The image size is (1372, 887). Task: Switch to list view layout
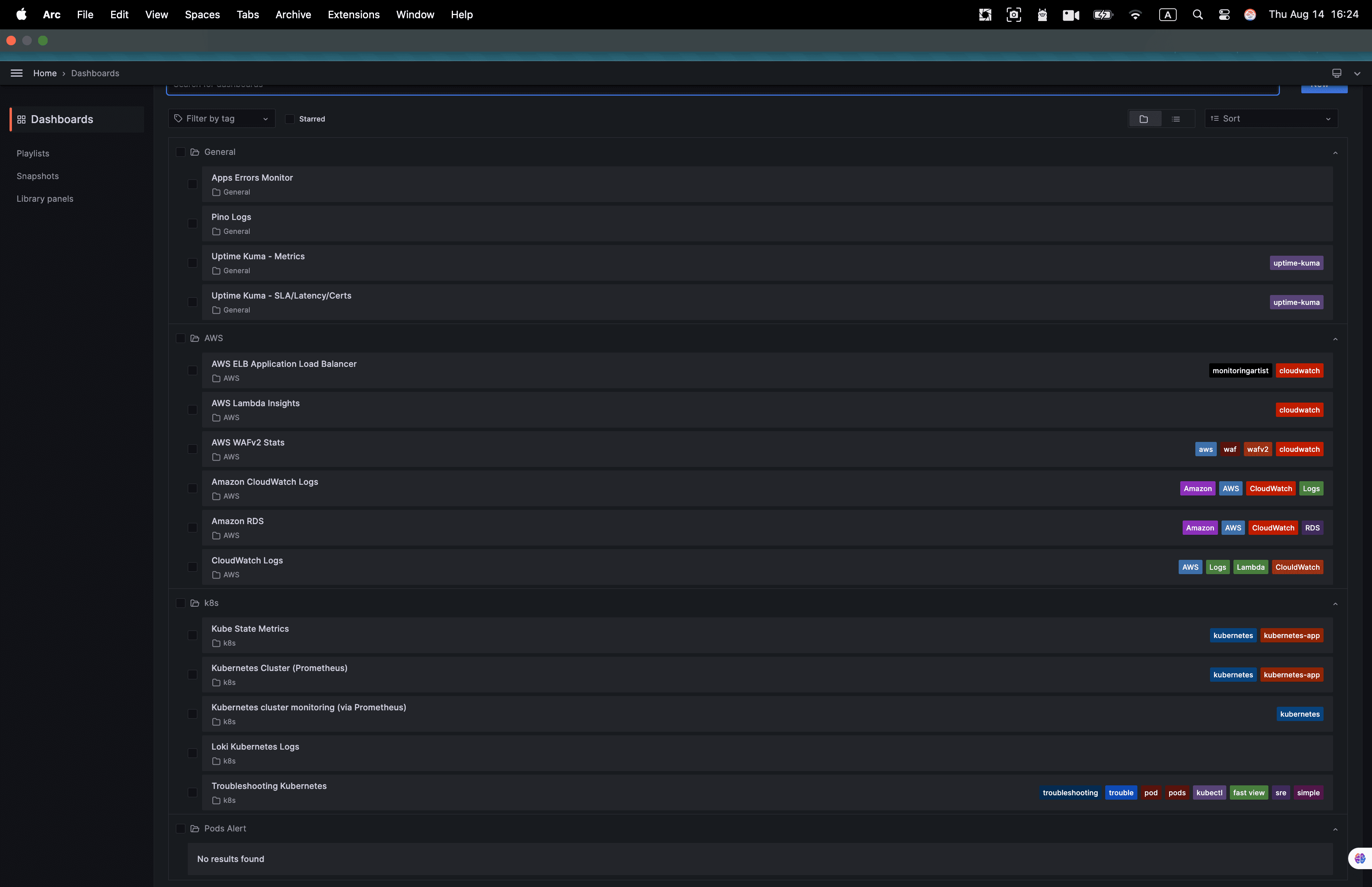1177,119
